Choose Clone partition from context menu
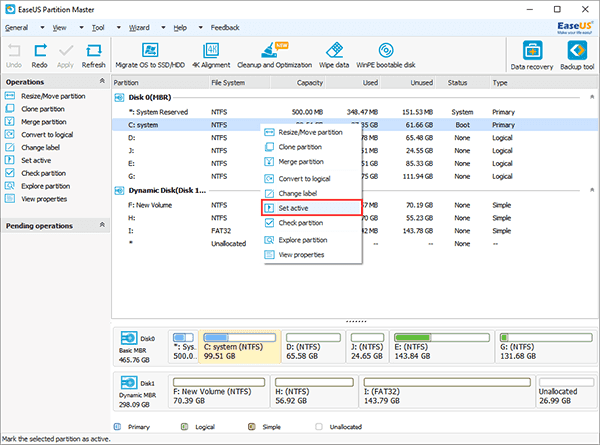600x445 pixels. [x=312, y=147]
